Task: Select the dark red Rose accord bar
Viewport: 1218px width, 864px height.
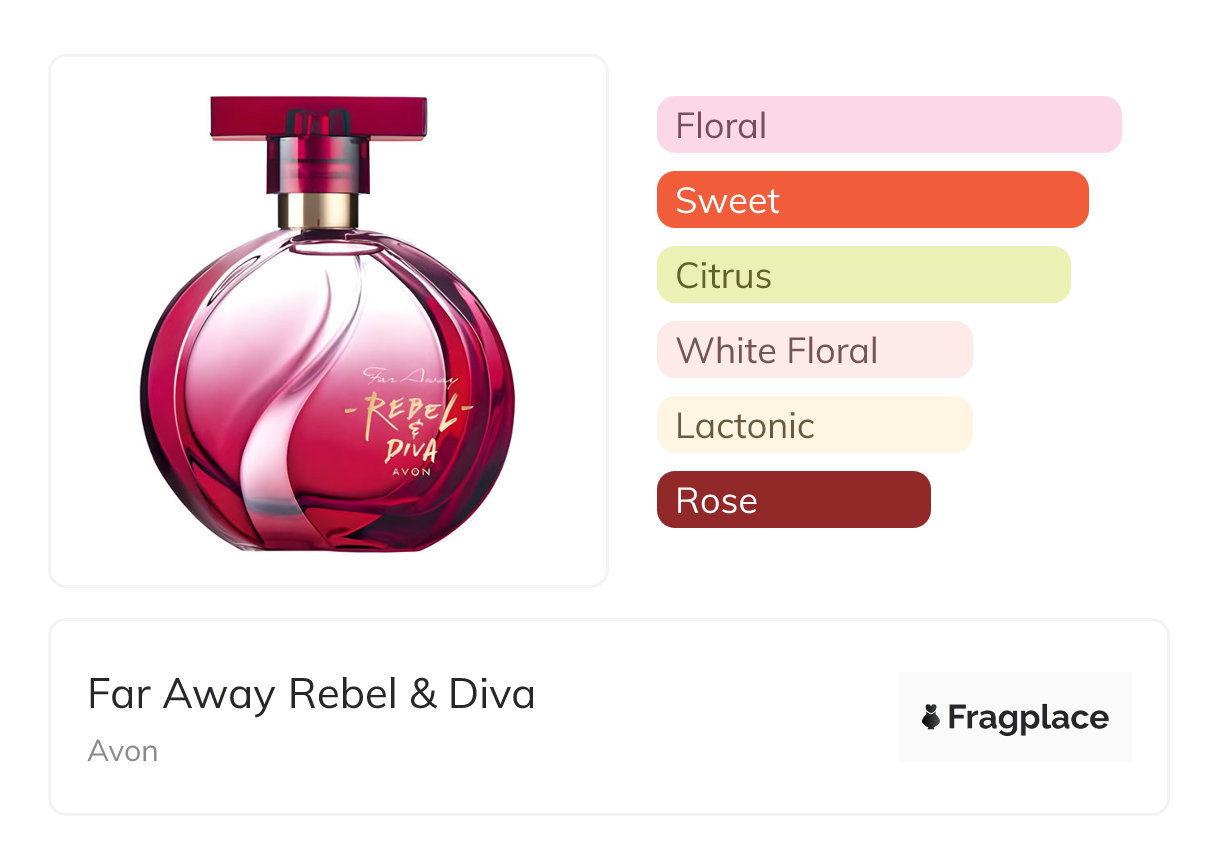Action: 793,500
